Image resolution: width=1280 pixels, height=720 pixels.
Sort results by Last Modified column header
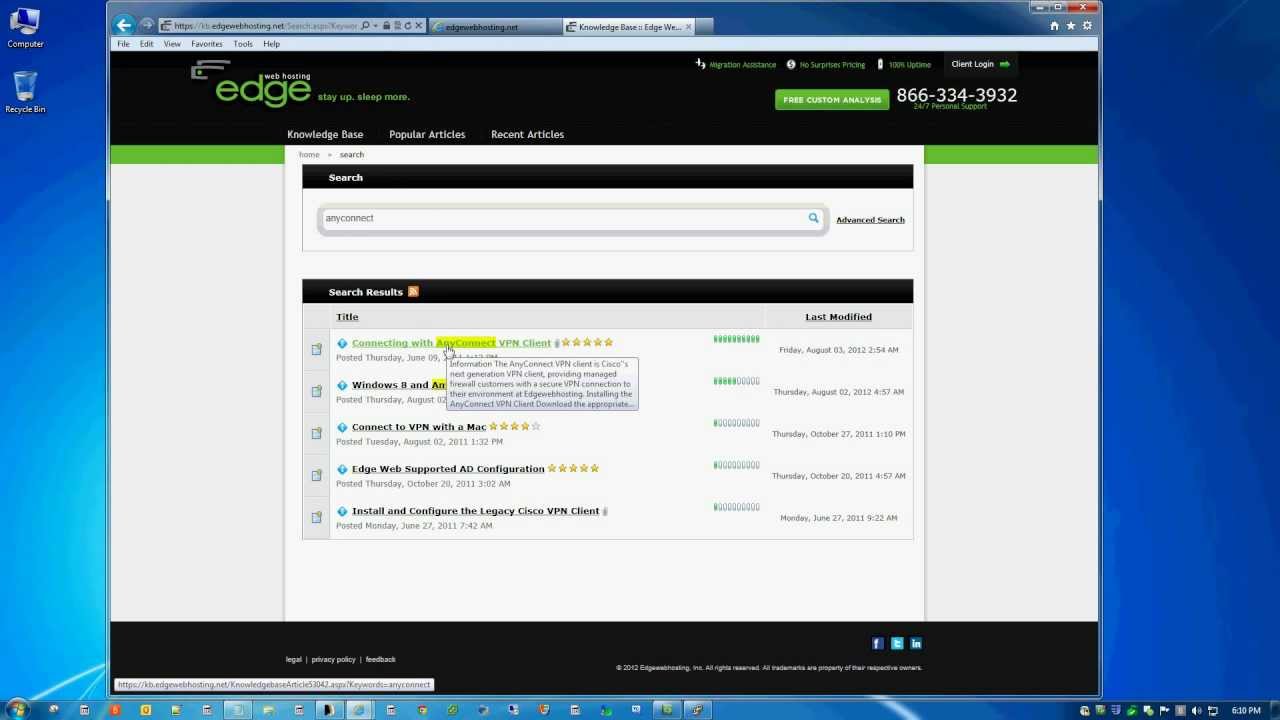pyautogui.click(x=838, y=317)
